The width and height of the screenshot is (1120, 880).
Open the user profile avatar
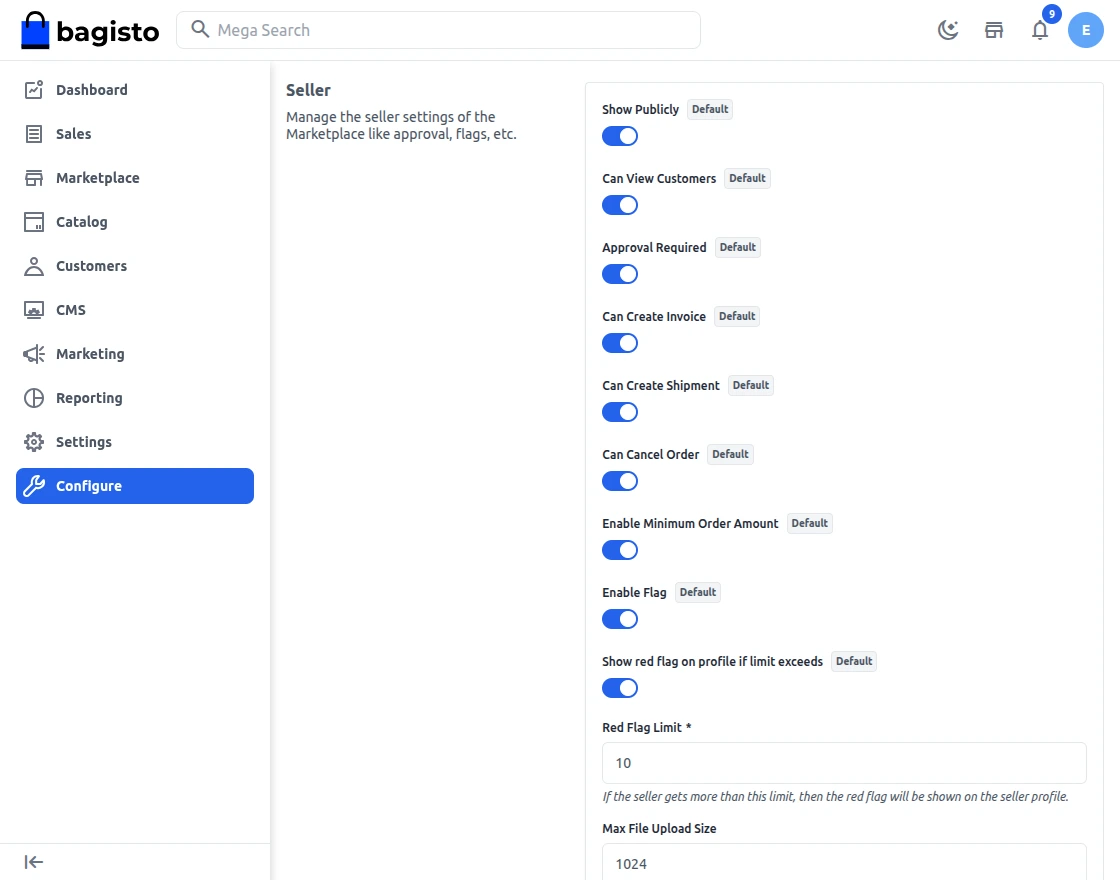1086,30
